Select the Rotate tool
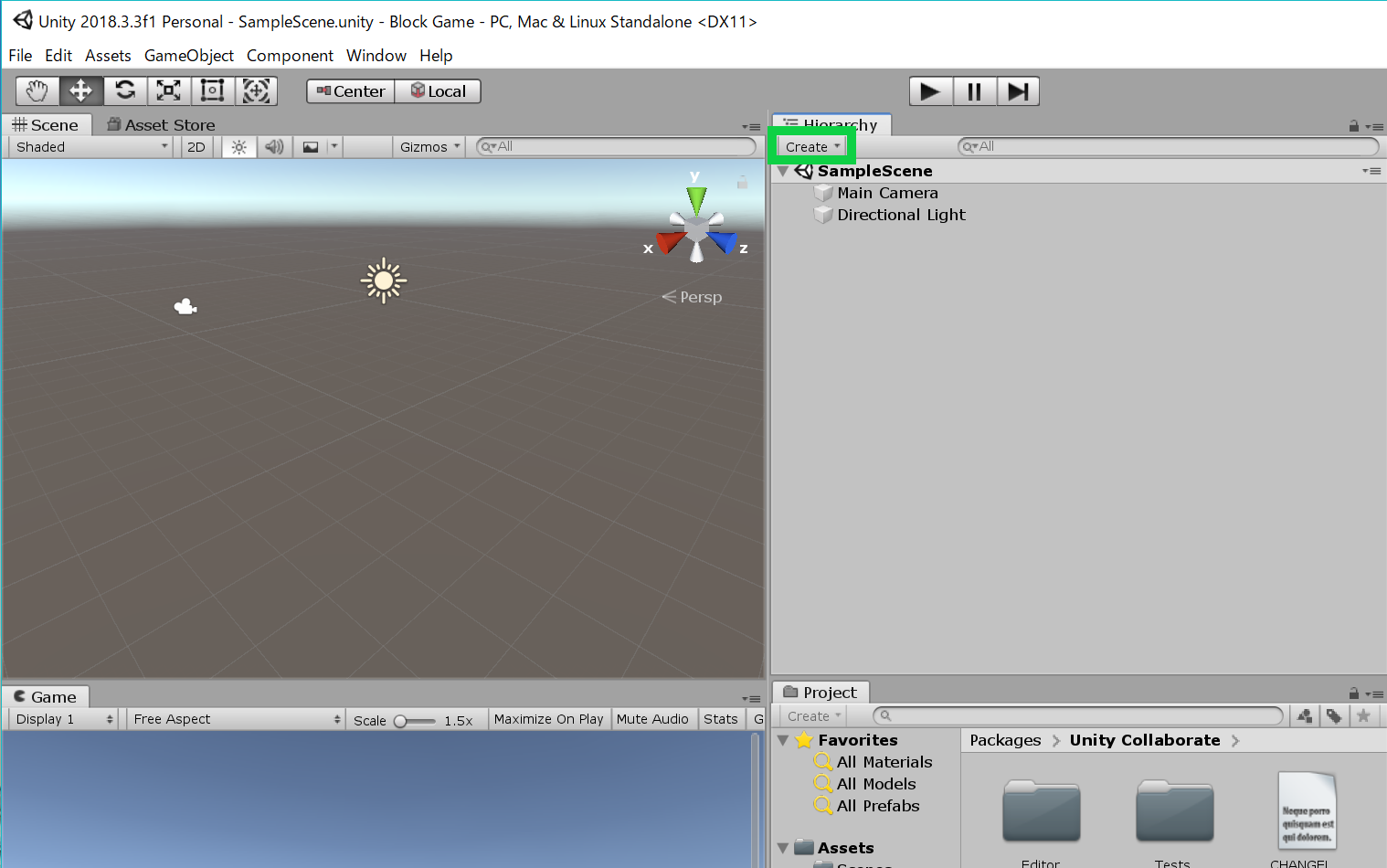Viewport: 1387px width, 868px height. pyautogui.click(x=125, y=91)
